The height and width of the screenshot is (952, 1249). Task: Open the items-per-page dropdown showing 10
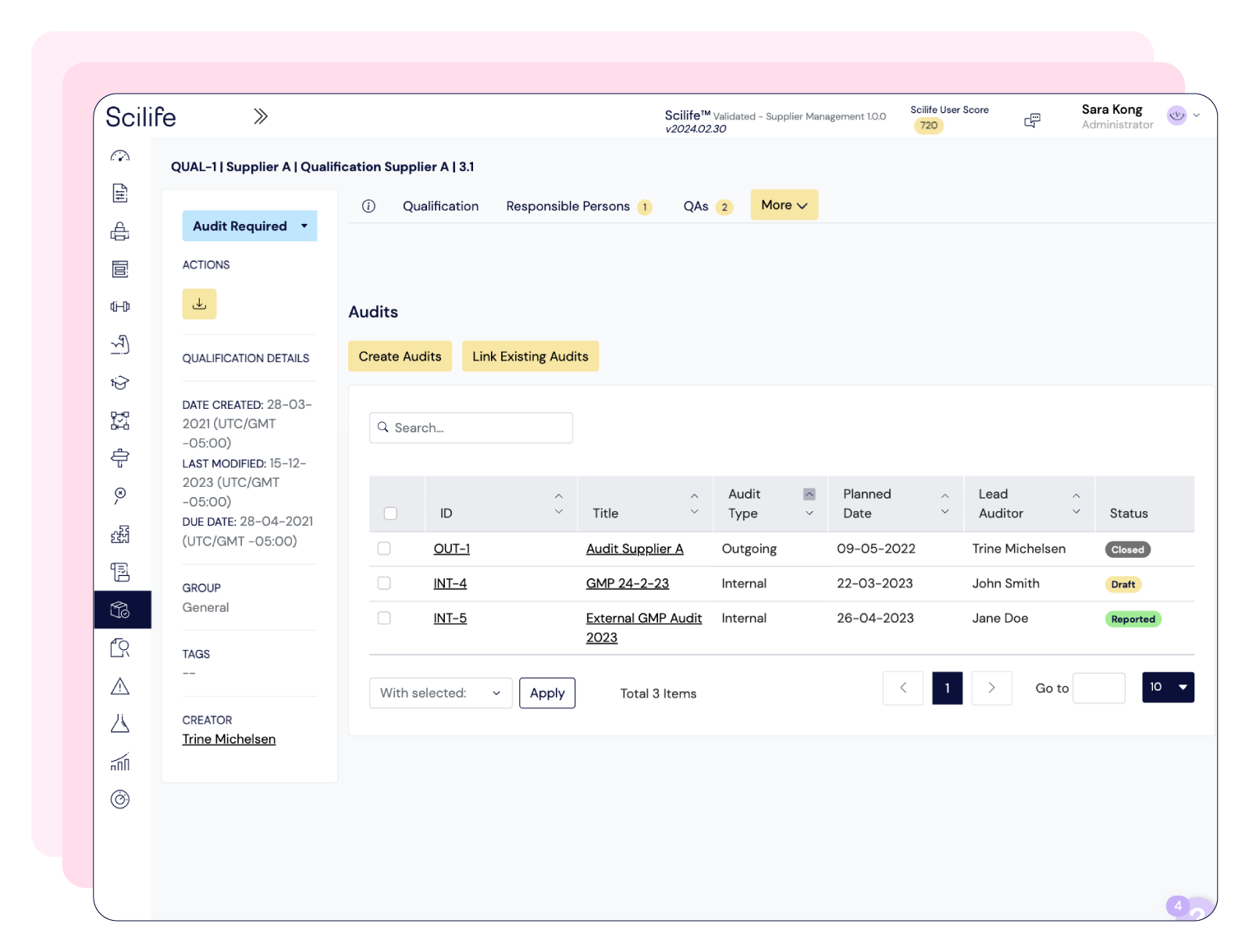click(1168, 687)
